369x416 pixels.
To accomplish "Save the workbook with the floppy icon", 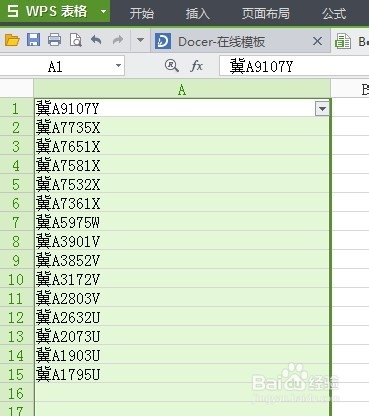I will tap(33, 40).
